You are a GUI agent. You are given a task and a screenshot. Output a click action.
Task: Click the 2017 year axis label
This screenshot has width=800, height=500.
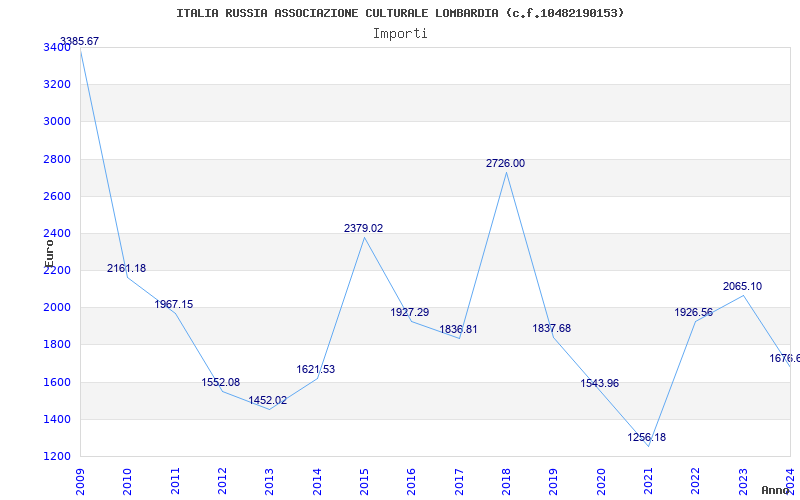click(459, 482)
